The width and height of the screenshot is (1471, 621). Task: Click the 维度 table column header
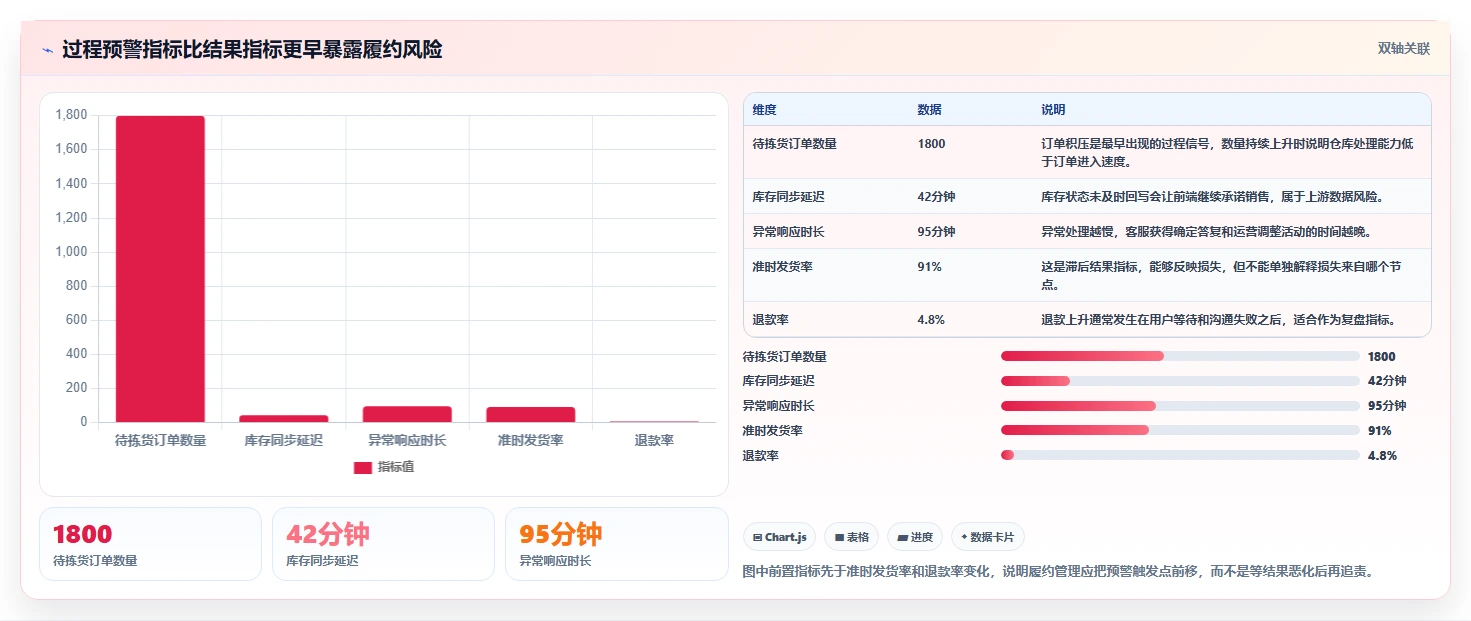(x=765, y=110)
